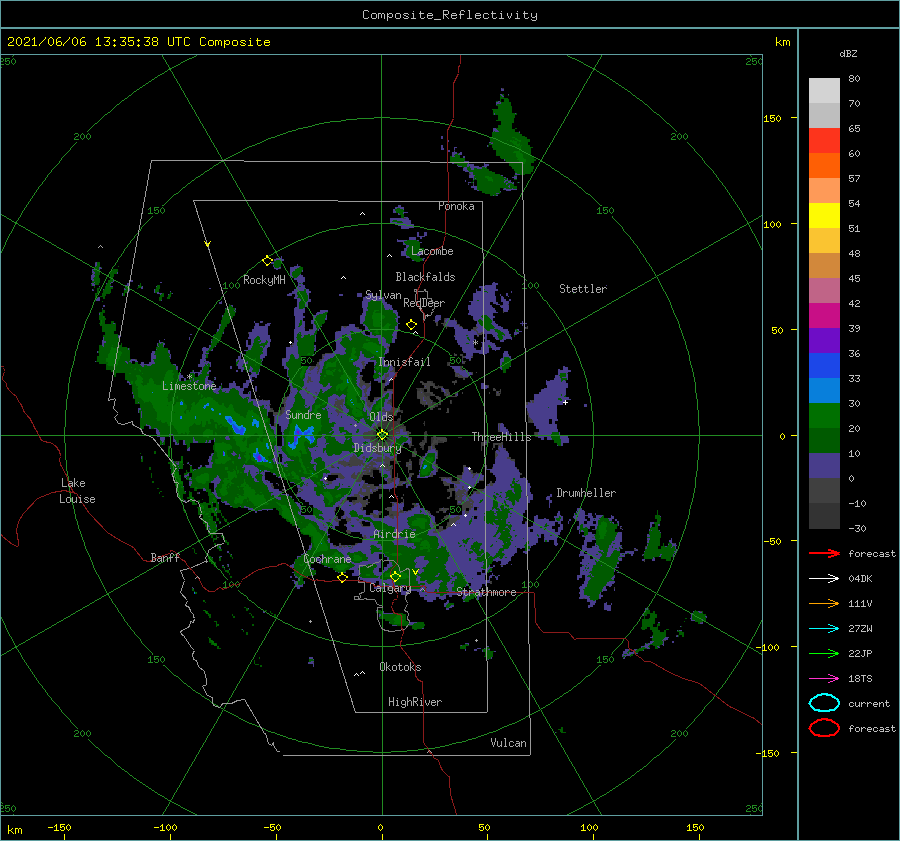Screen dimensions: 900x841
Task: Click the km unit label at bottom left
Action: 14,830
